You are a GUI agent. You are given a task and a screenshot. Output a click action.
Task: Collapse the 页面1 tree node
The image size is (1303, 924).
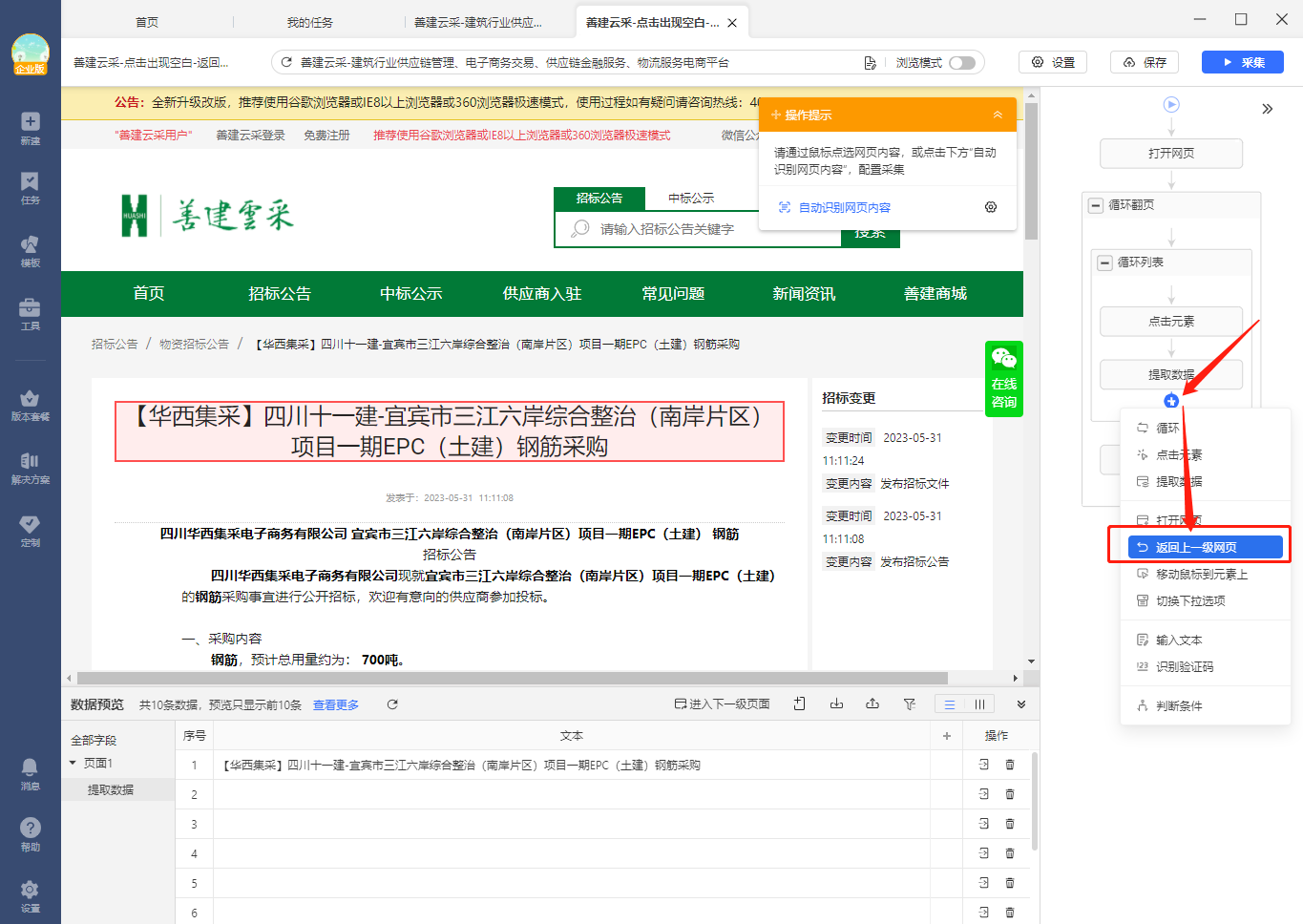73,763
